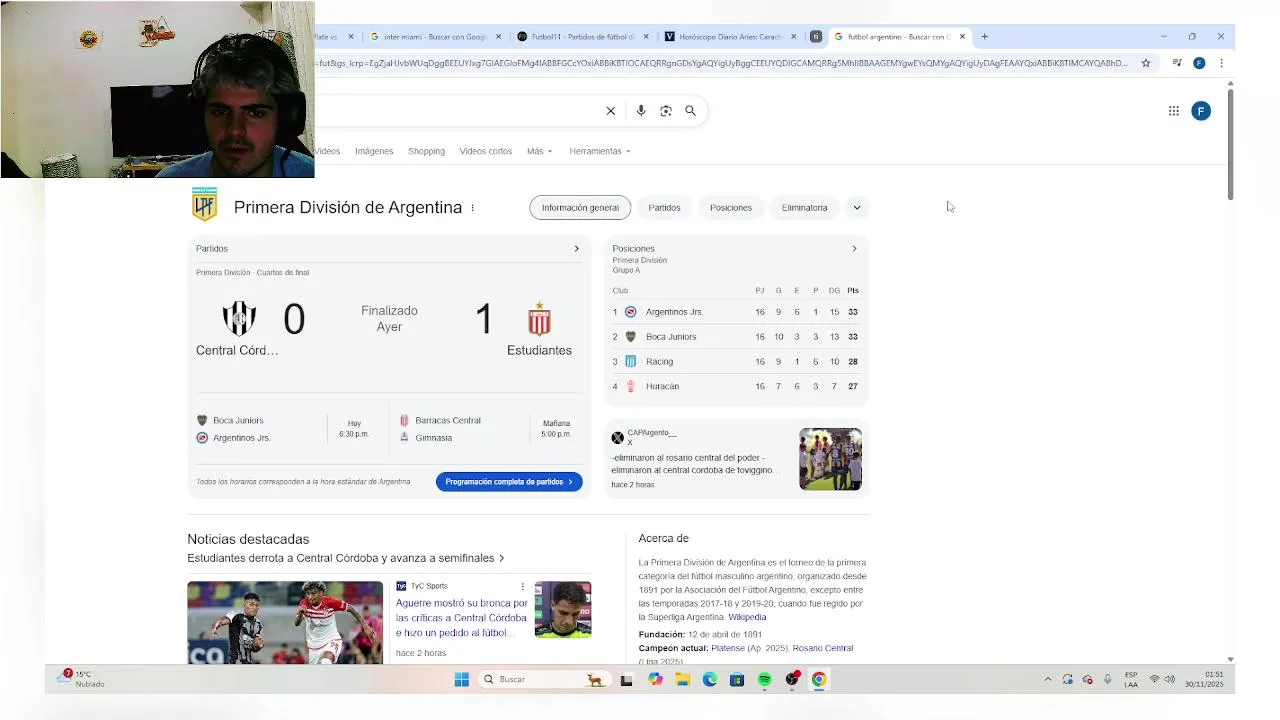Submit search with magnifying glass icon
1280x720 pixels.
(690, 111)
